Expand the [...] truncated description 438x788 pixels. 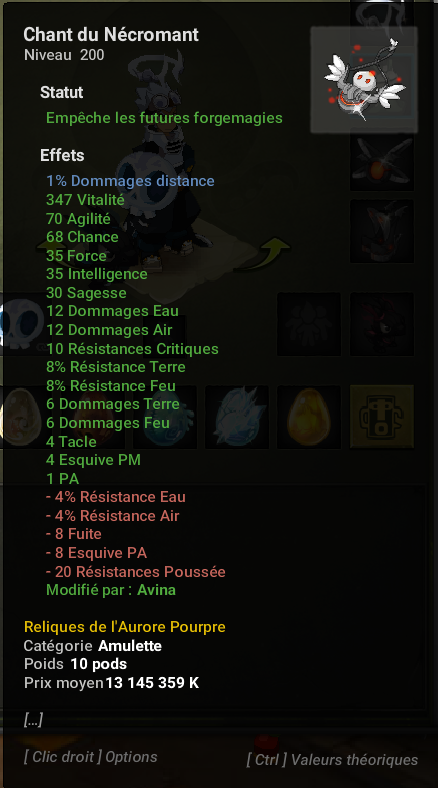point(33,720)
